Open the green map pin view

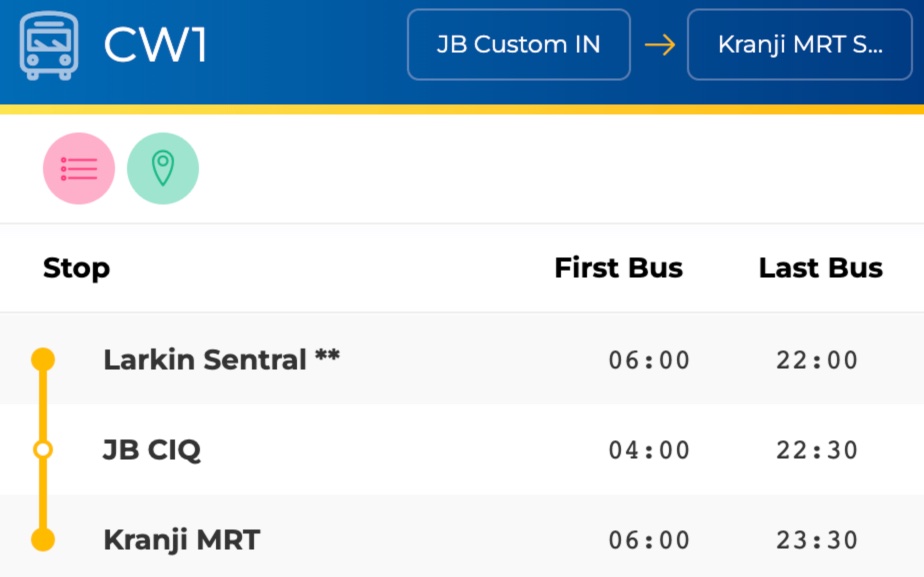pyautogui.click(x=163, y=169)
